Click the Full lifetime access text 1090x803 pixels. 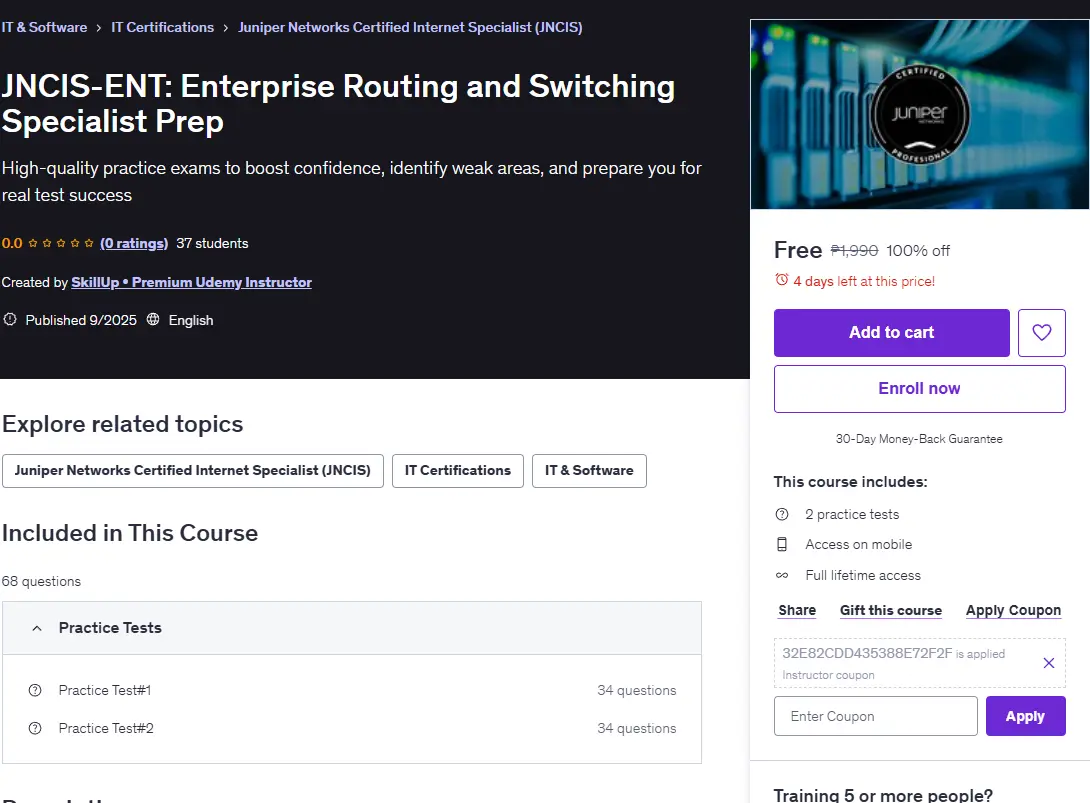863,576
